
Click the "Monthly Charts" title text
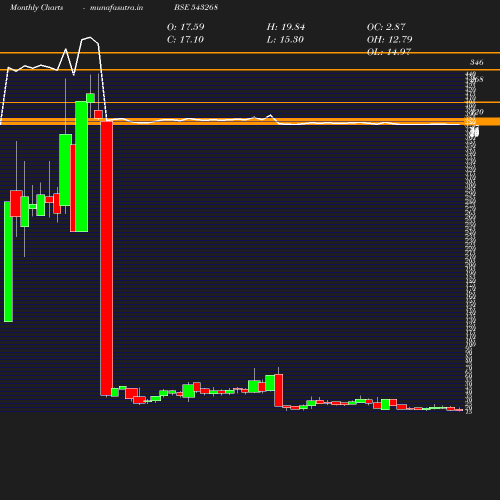pyautogui.click(x=37, y=7)
